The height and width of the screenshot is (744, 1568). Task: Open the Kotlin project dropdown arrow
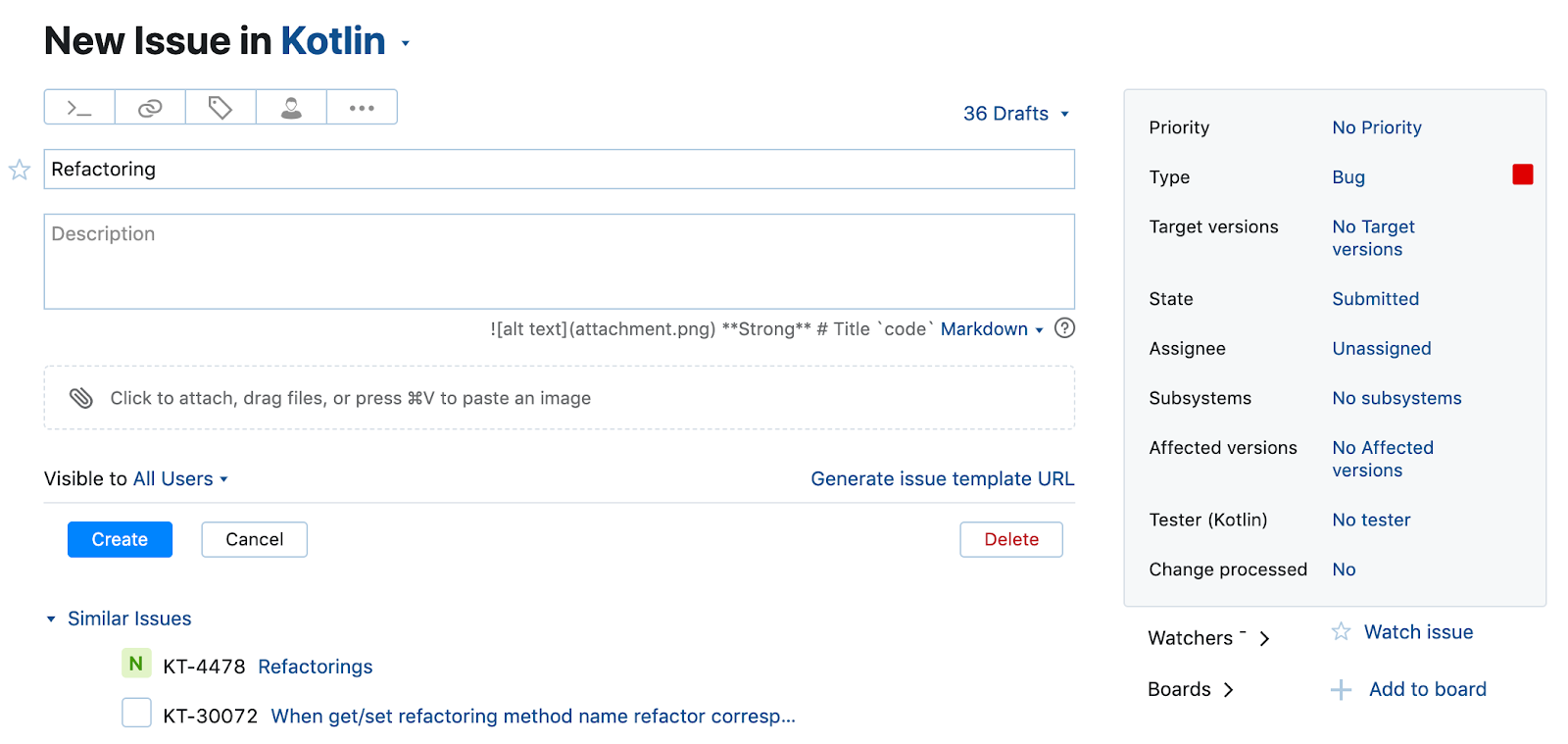pyautogui.click(x=405, y=43)
